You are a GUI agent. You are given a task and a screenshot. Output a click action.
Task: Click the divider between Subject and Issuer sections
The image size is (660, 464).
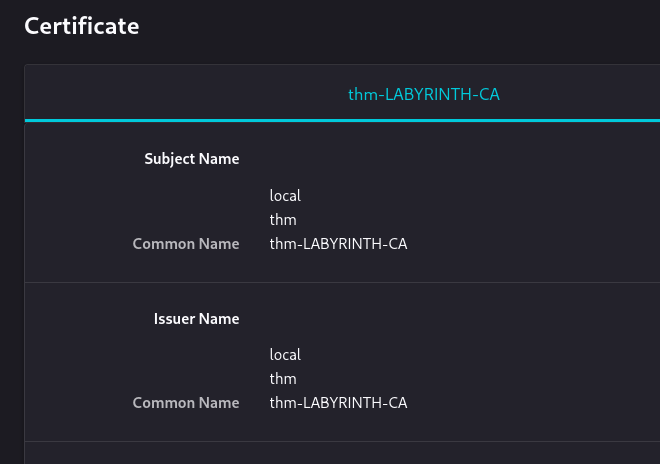point(342,283)
